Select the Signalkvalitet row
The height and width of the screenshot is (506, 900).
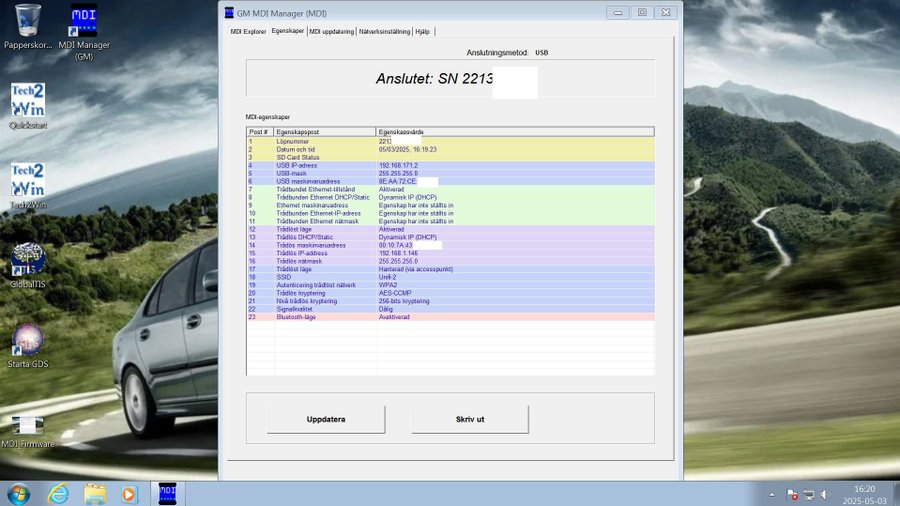[451, 309]
